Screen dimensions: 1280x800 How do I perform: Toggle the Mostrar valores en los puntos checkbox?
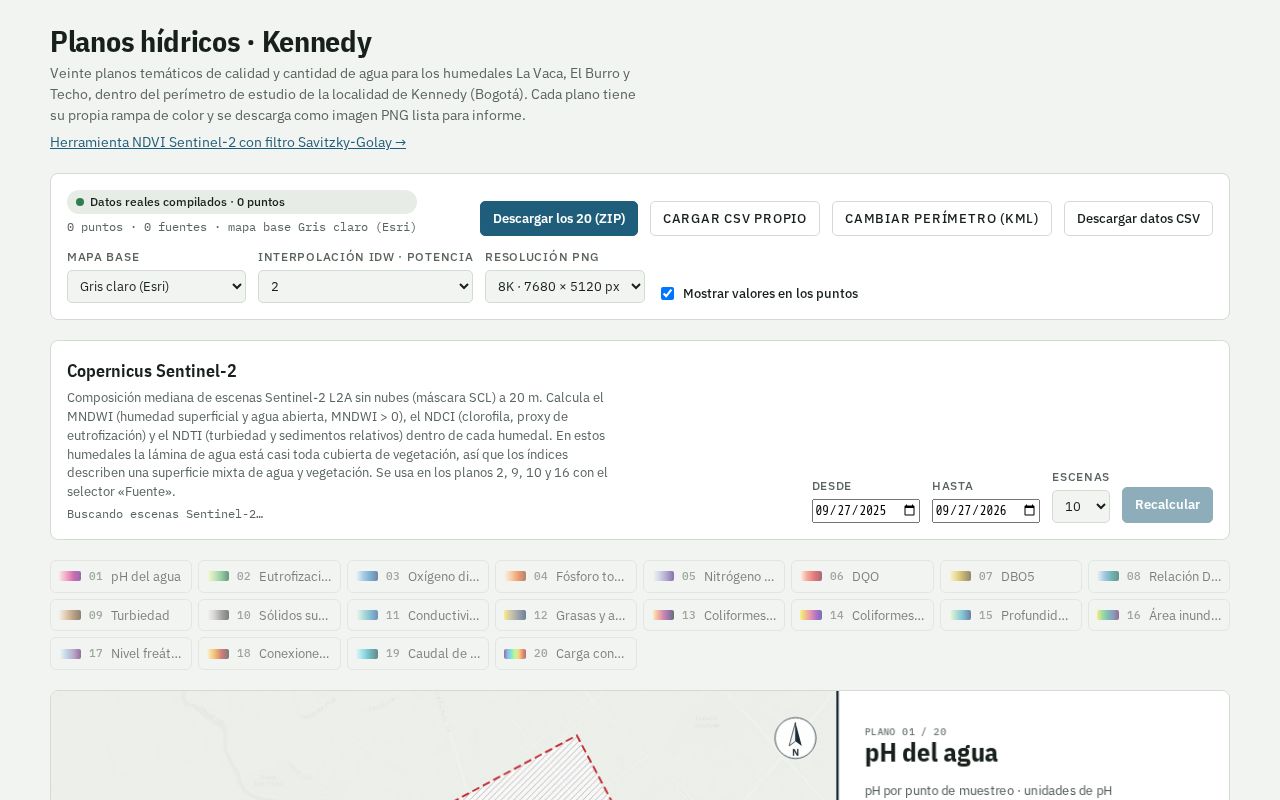click(667, 294)
